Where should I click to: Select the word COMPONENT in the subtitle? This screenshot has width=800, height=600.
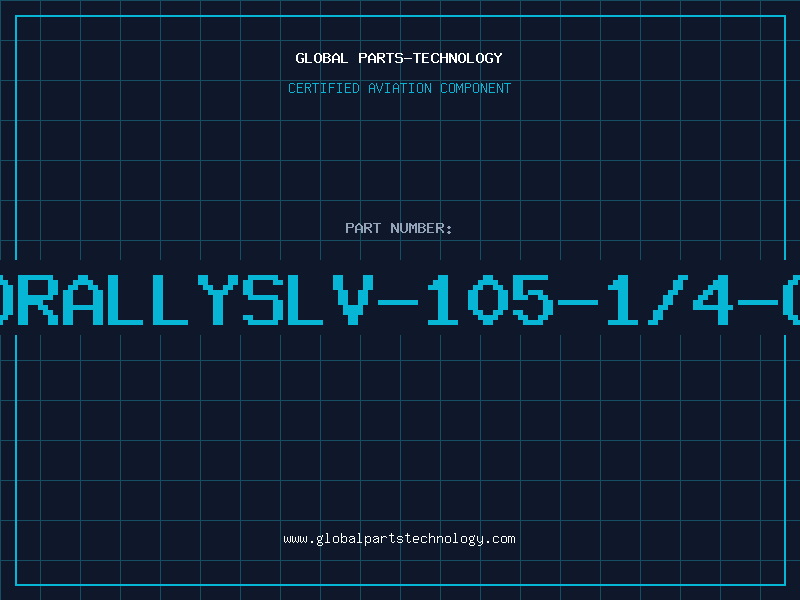pos(476,88)
